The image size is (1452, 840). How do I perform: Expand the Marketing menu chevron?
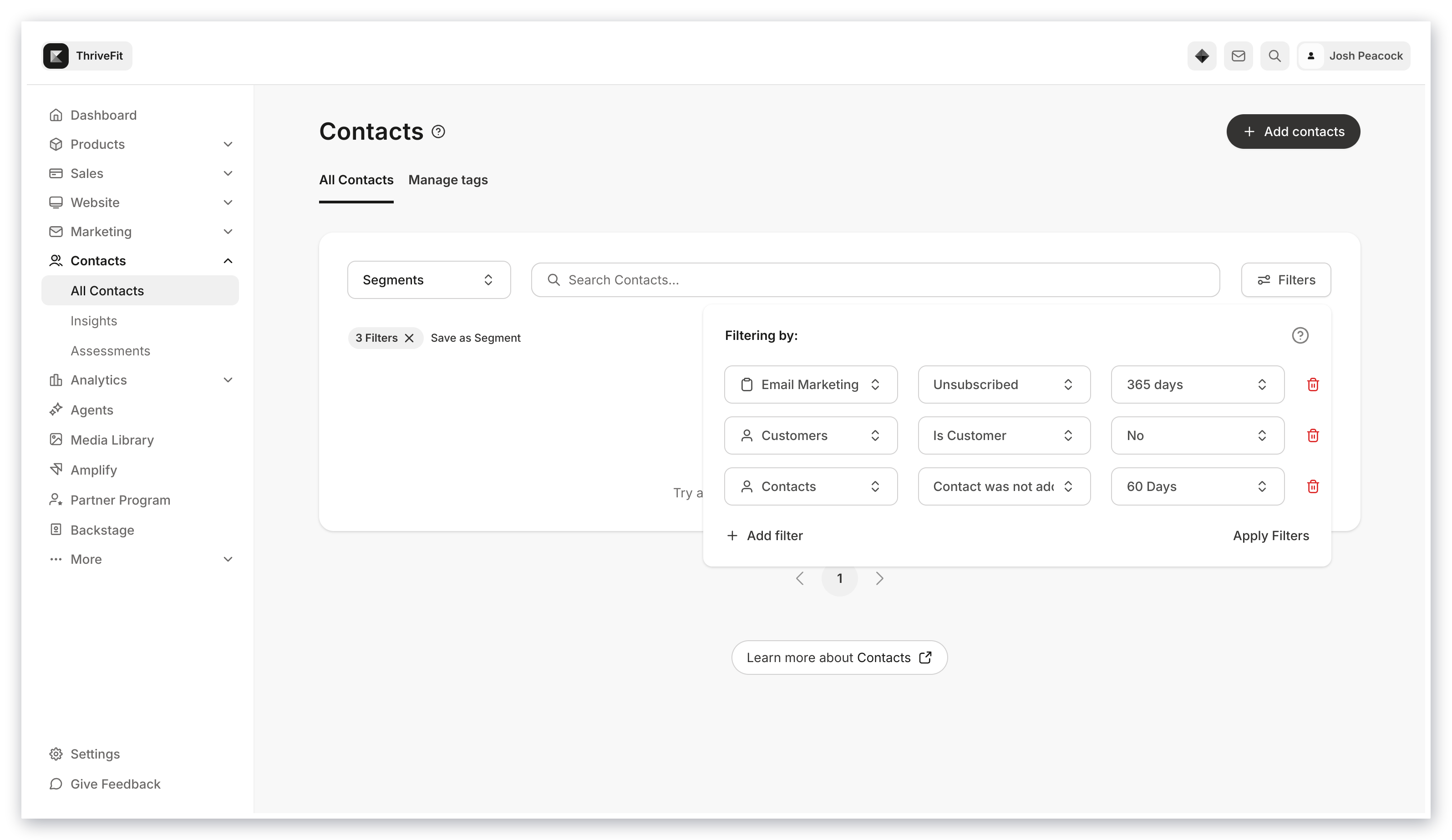(228, 232)
